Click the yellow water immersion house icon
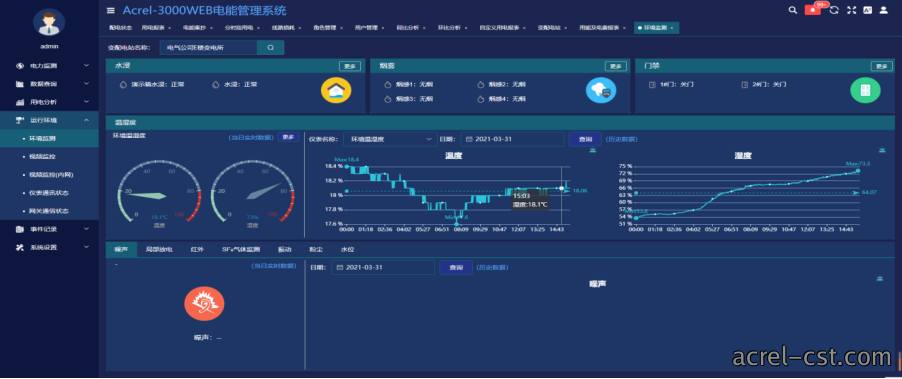Image resolution: width=902 pixels, height=379 pixels. (x=336, y=90)
